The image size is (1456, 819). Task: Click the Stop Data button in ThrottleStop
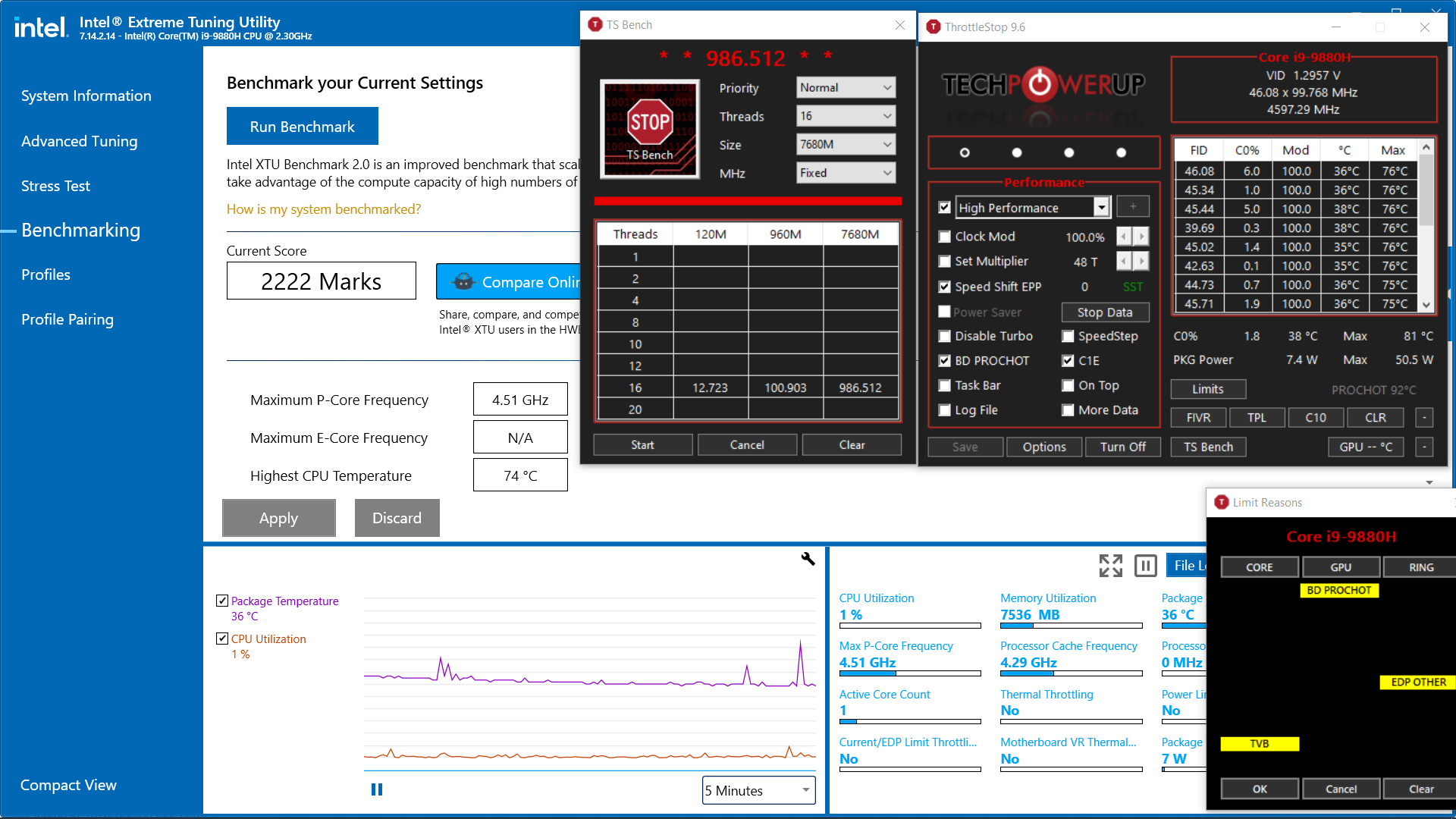coord(1105,312)
